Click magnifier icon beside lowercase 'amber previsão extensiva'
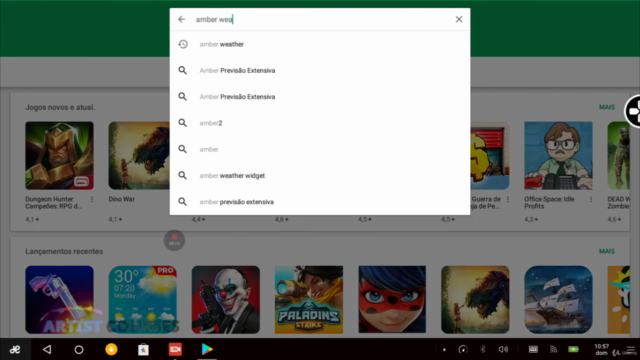The height and width of the screenshot is (360, 640). click(x=182, y=202)
